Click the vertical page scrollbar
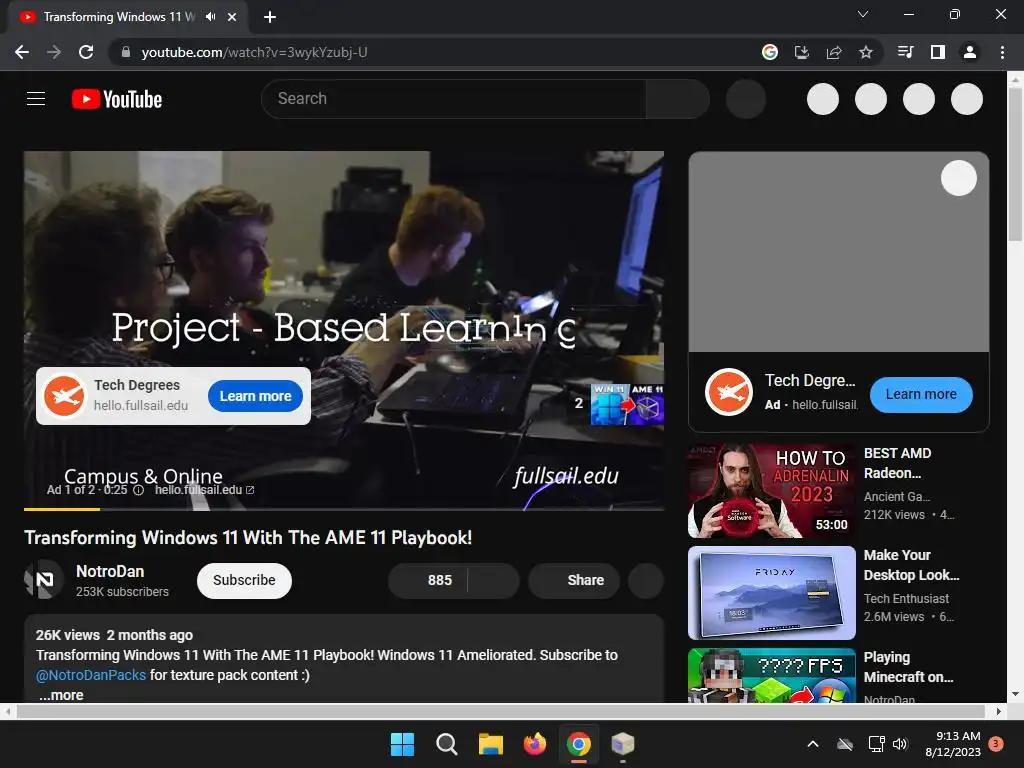 pos(1015,163)
